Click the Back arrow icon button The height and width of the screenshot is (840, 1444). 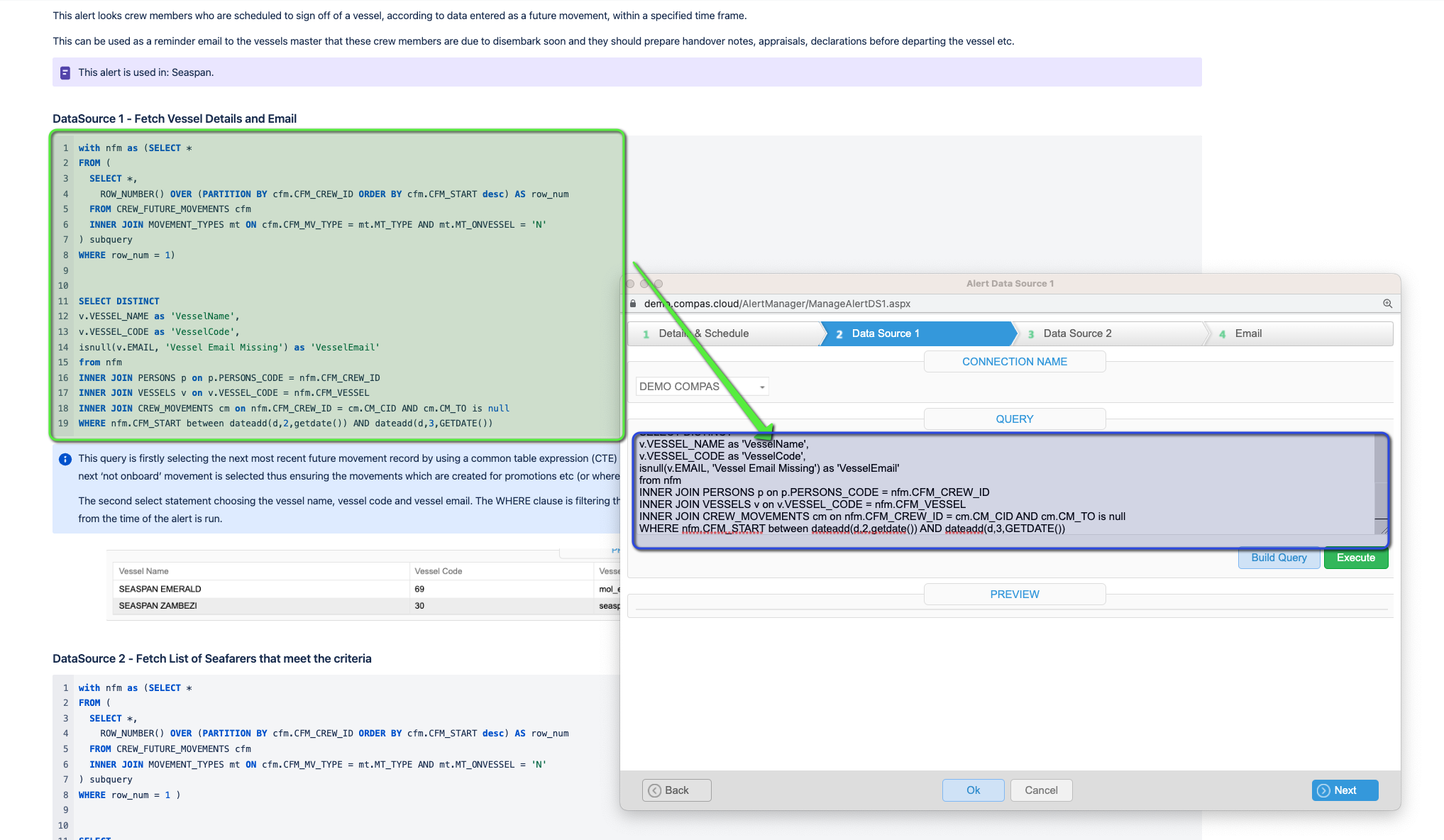pyautogui.click(x=676, y=790)
